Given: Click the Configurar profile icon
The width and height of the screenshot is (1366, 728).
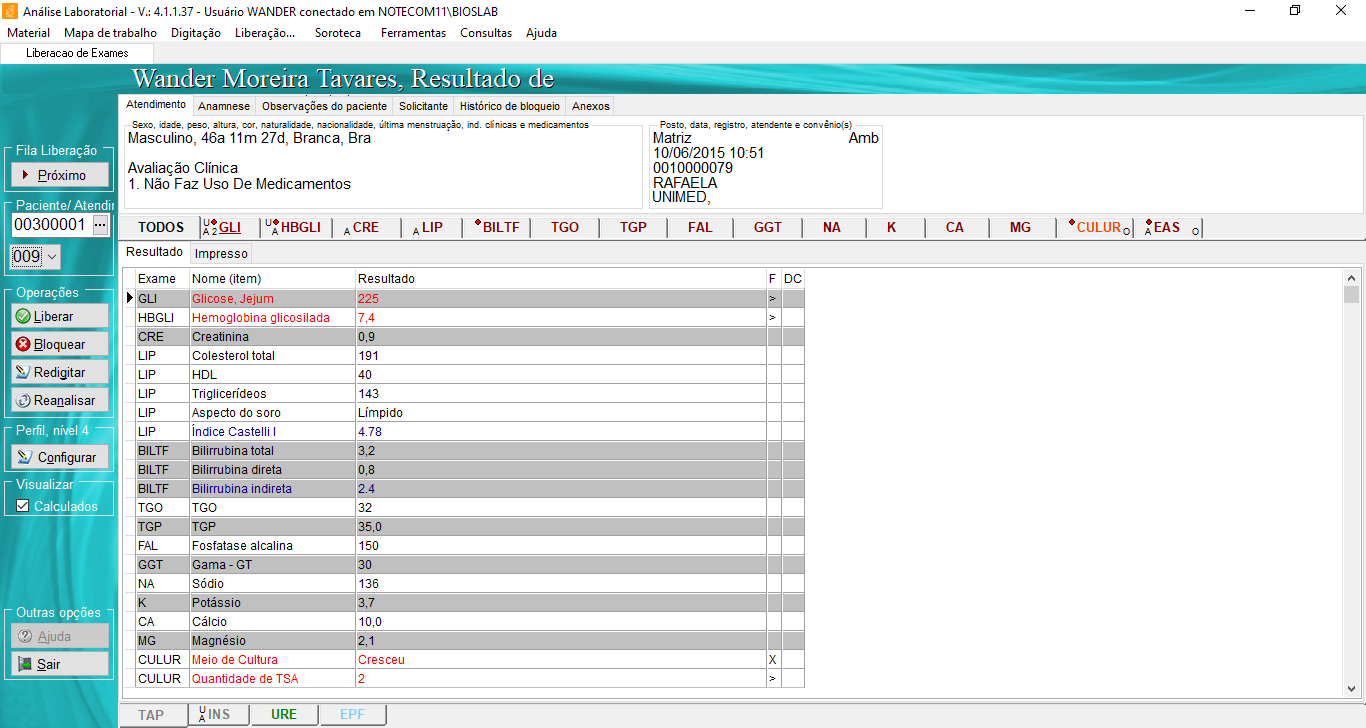Looking at the screenshot, I should tap(25, 457).
